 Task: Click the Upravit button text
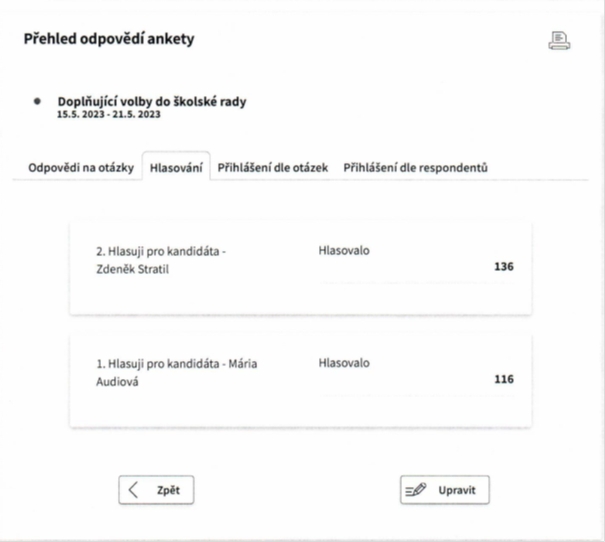click(x=457, y=490)
